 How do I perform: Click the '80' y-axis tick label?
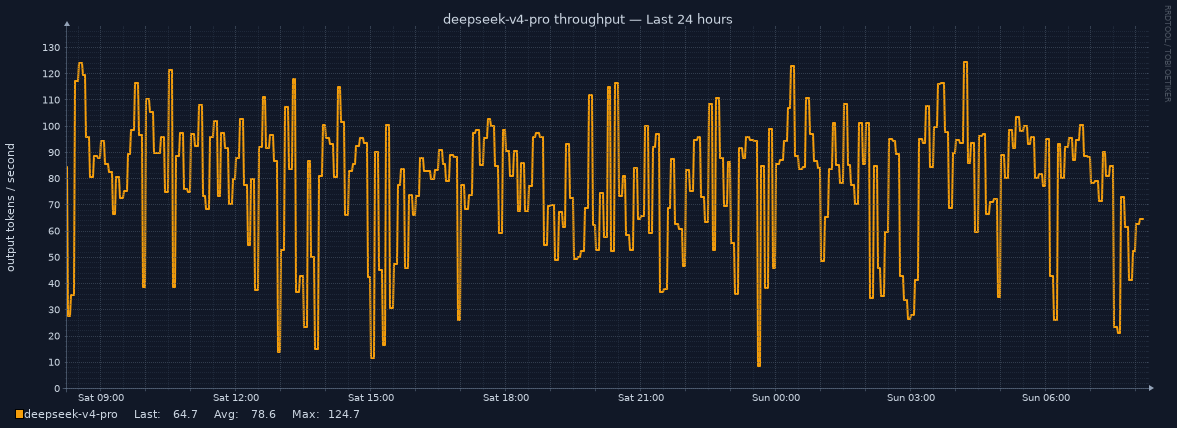click(55, 179)
